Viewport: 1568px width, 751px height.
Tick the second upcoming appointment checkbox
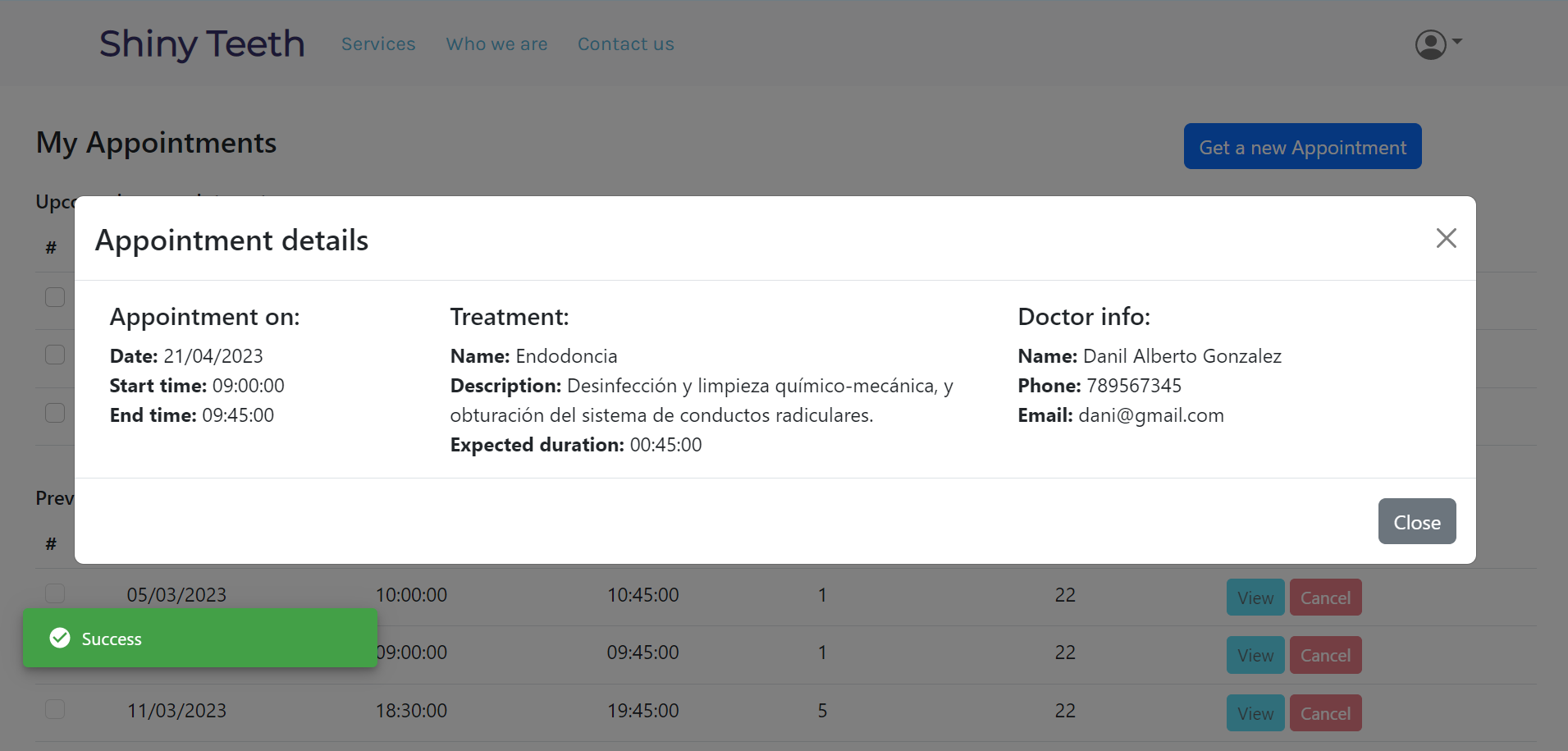pos(55,355)
